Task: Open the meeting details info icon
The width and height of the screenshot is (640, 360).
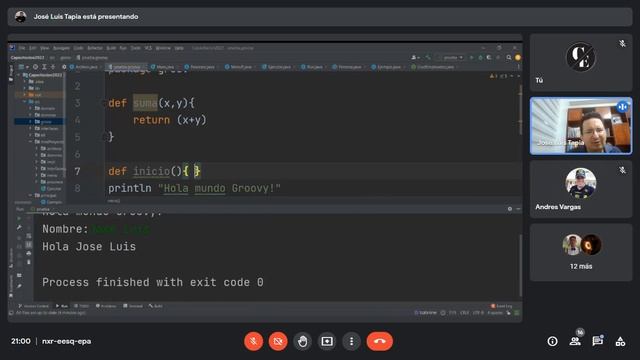Action: (x=552, y=341)
